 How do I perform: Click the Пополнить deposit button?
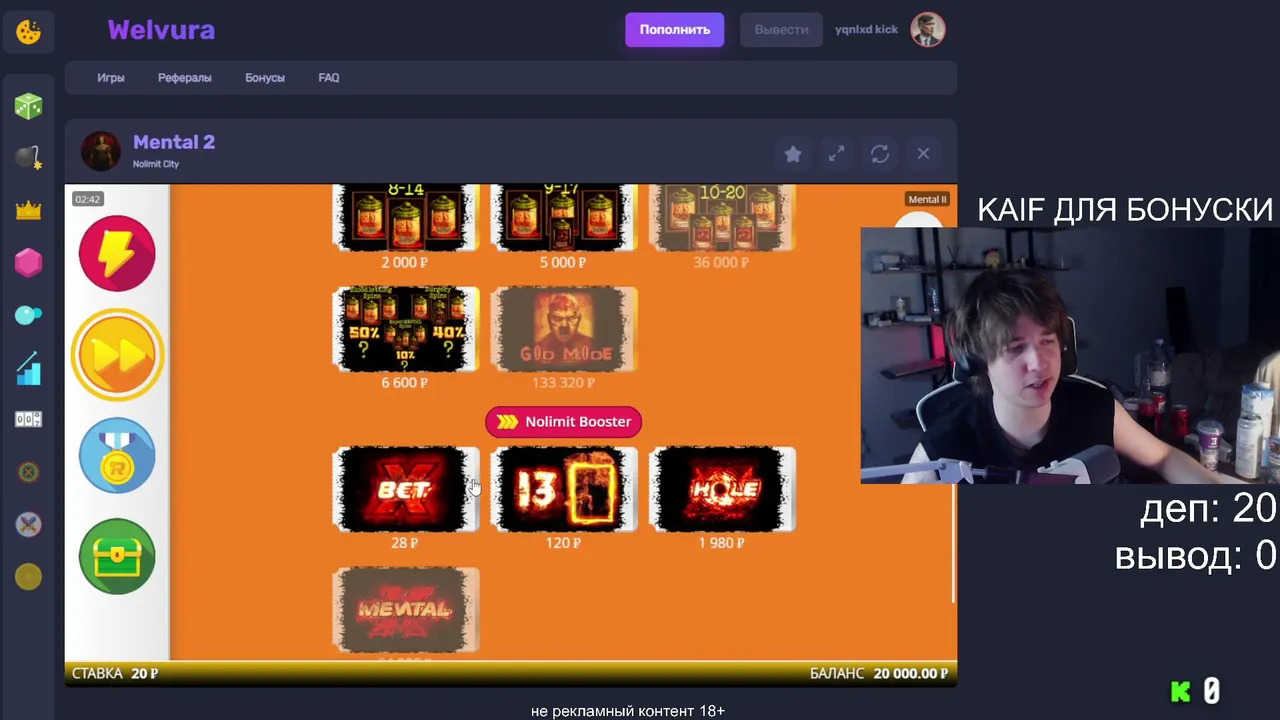coord(675,30)
